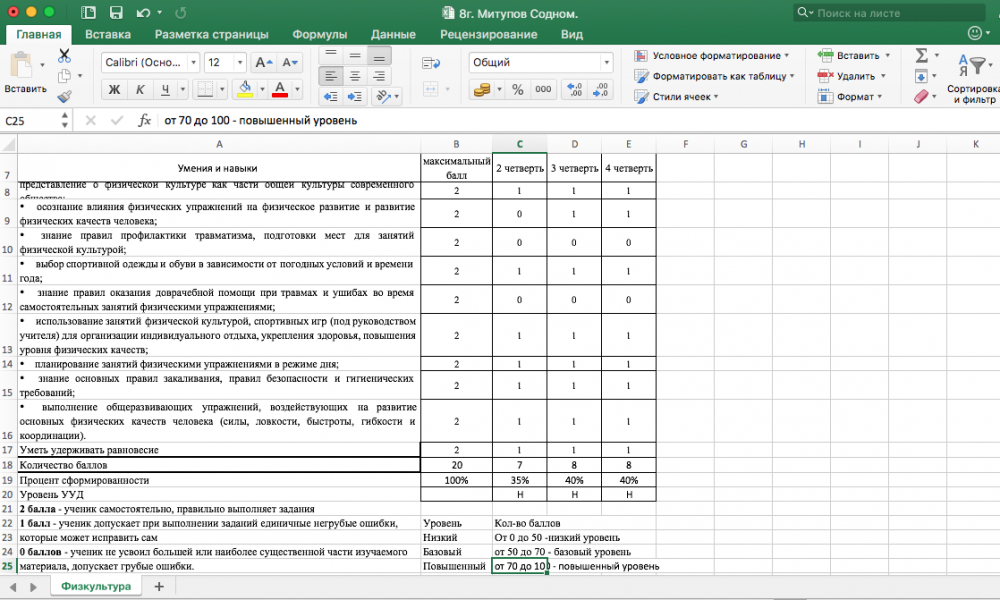The height and width of the screenshot is (600, 1000).
Task: Expand the paste options arrow
Action: click(x=42, y=65)
